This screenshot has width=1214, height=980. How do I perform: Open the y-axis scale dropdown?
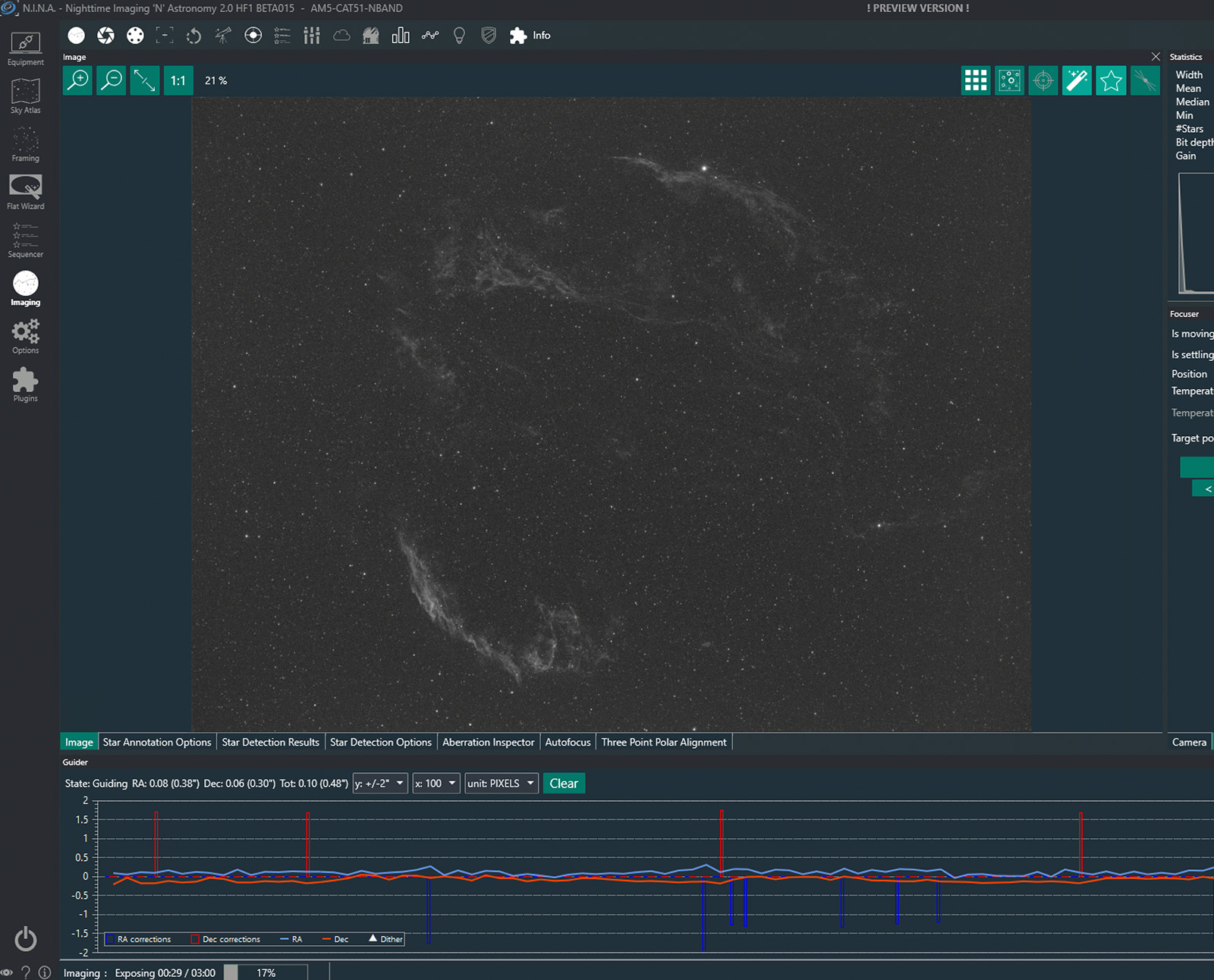point(379,784)
